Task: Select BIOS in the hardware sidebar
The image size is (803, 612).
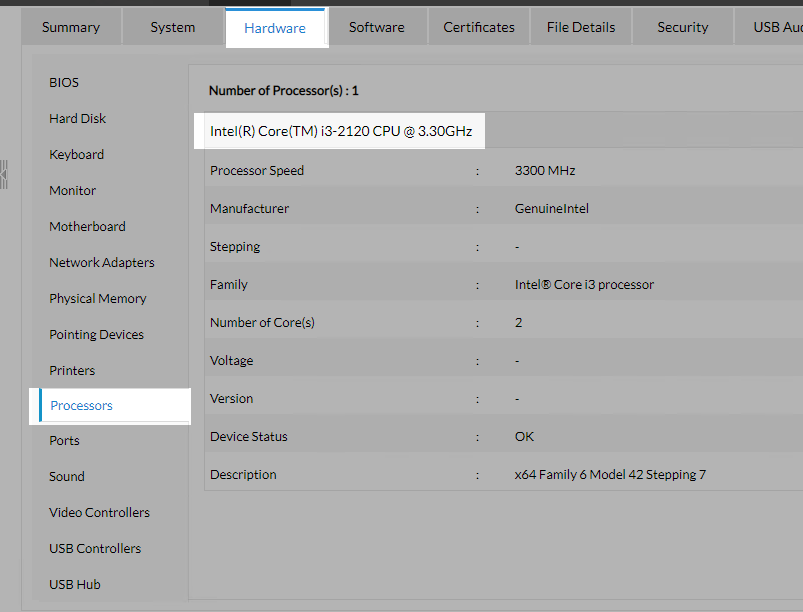Action: pos(64,82)
